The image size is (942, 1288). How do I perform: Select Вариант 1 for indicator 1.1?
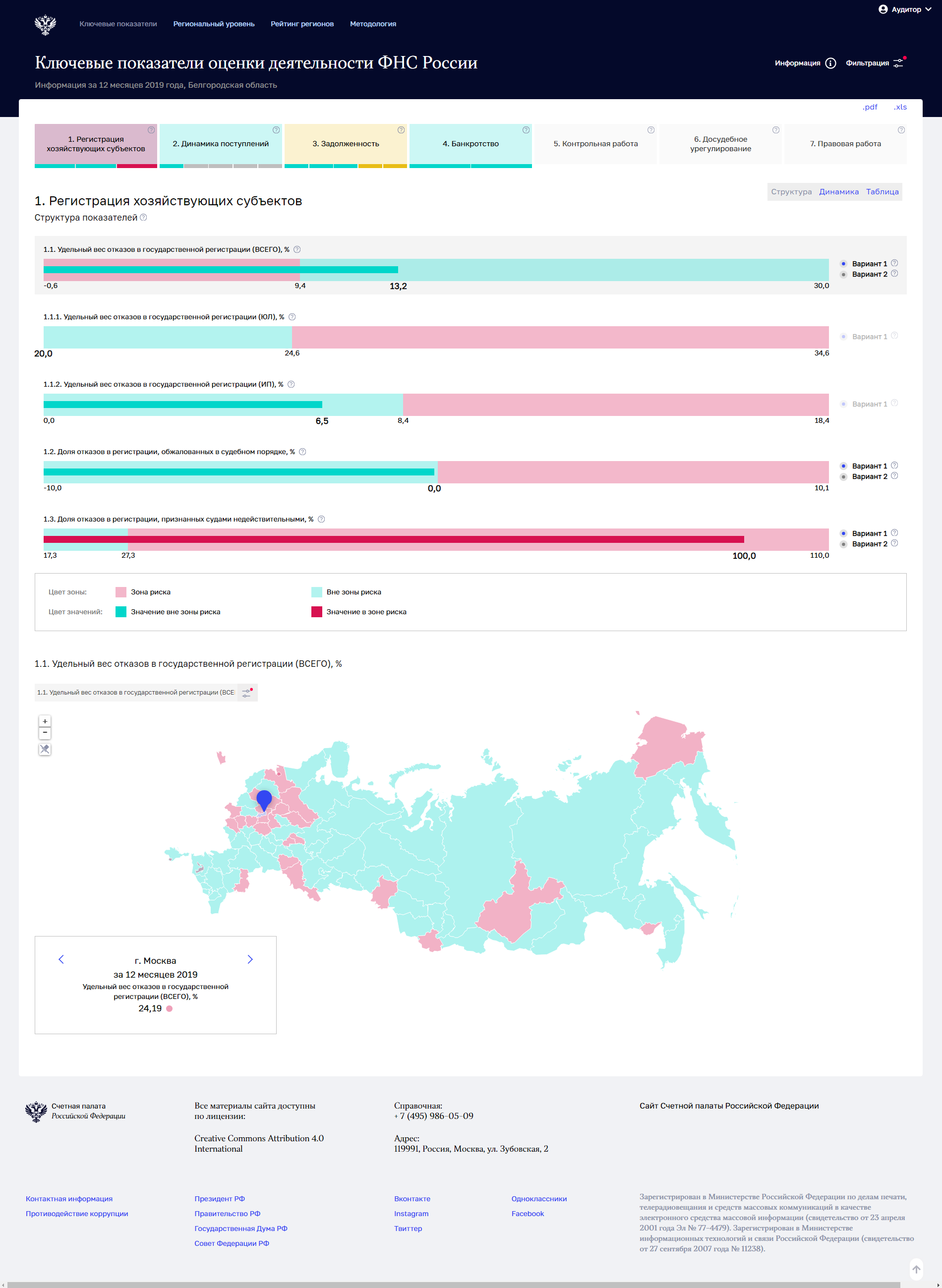click(843, 263)
